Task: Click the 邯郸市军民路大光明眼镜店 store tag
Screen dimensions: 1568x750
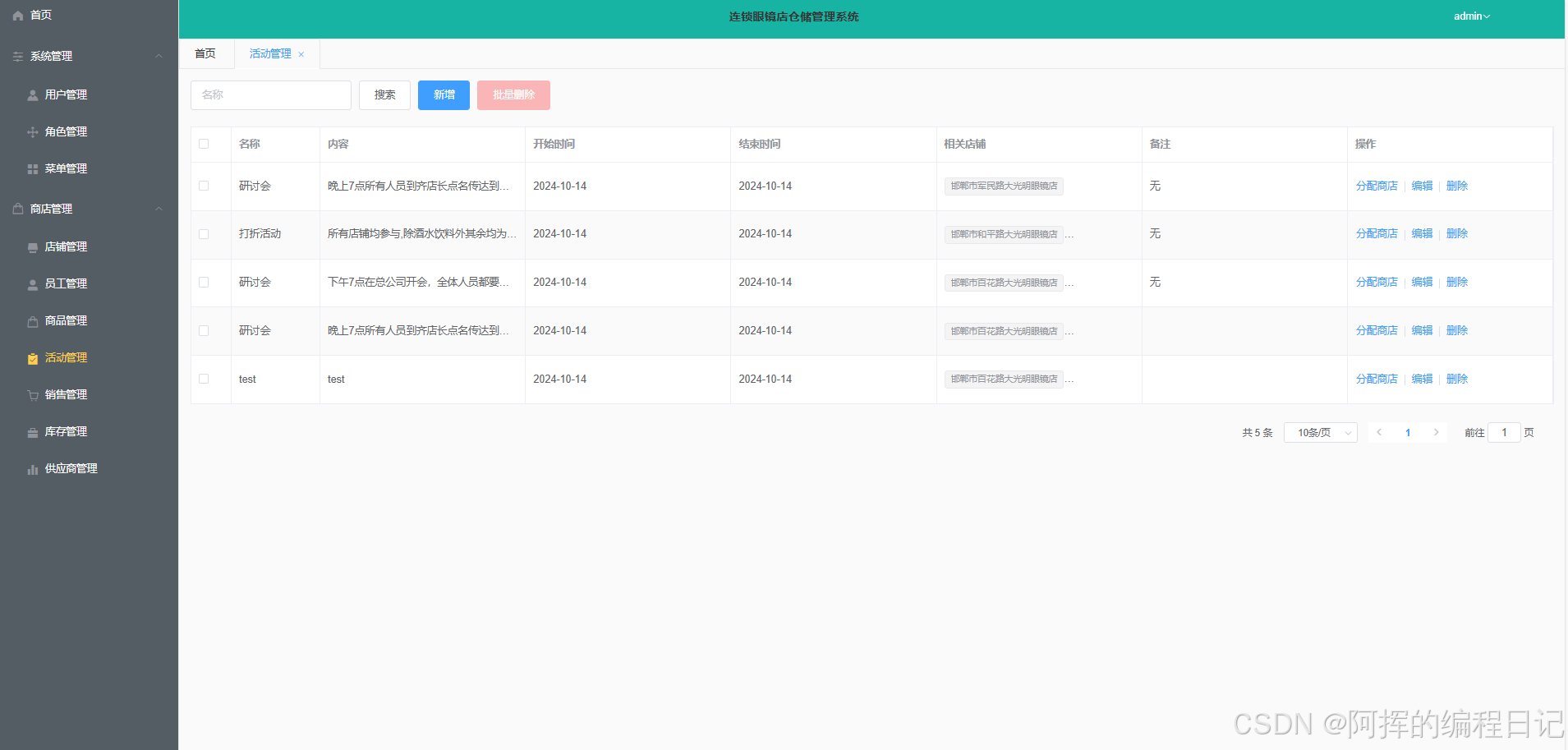Action: 1004,186
